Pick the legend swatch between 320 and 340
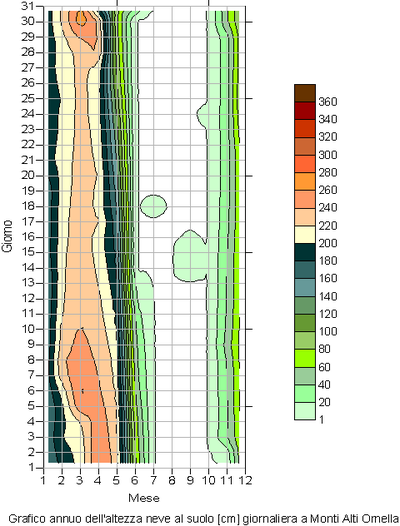 (x=305, y=128)
